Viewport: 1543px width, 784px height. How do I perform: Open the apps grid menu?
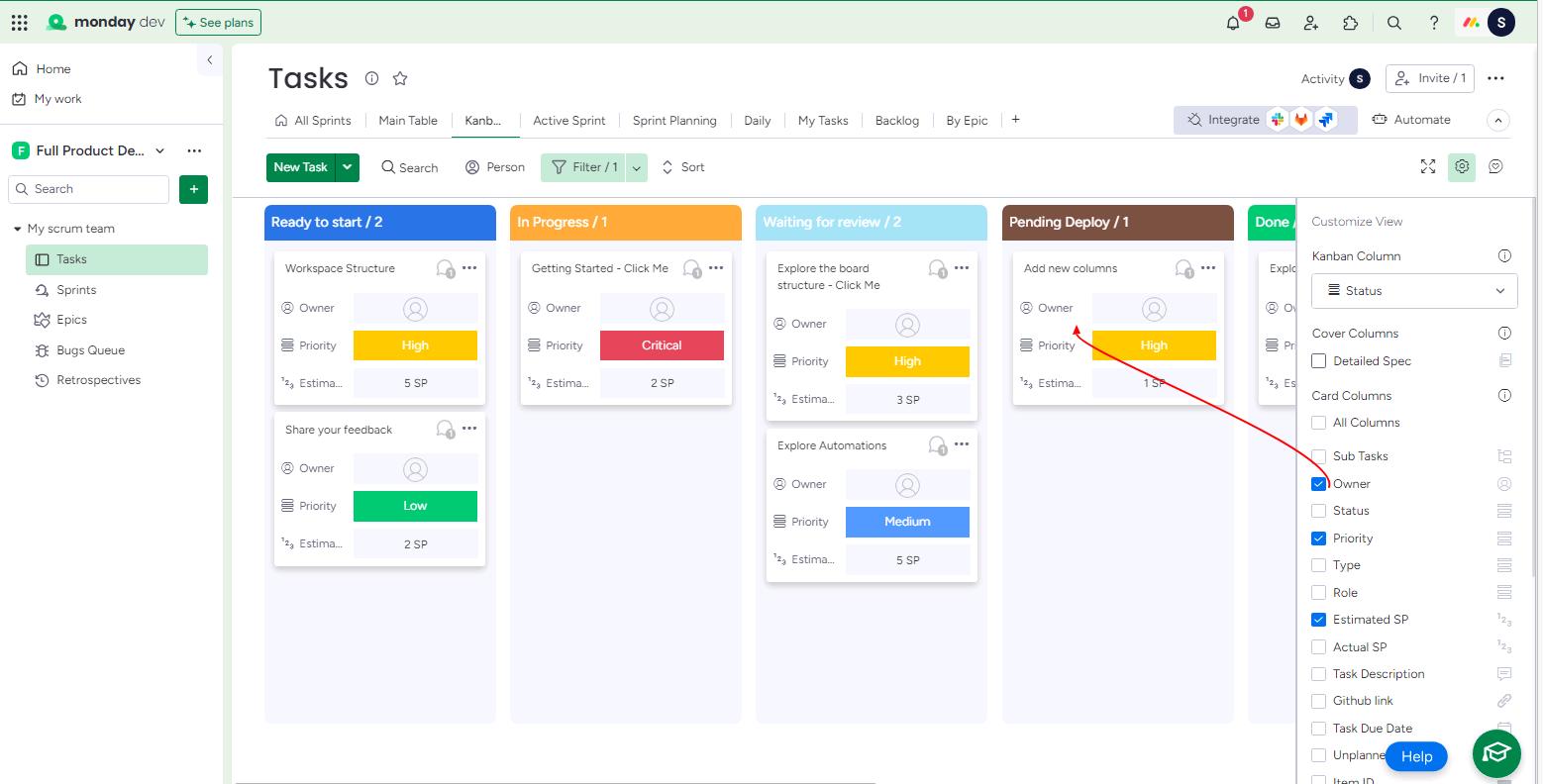pos(20,22)
